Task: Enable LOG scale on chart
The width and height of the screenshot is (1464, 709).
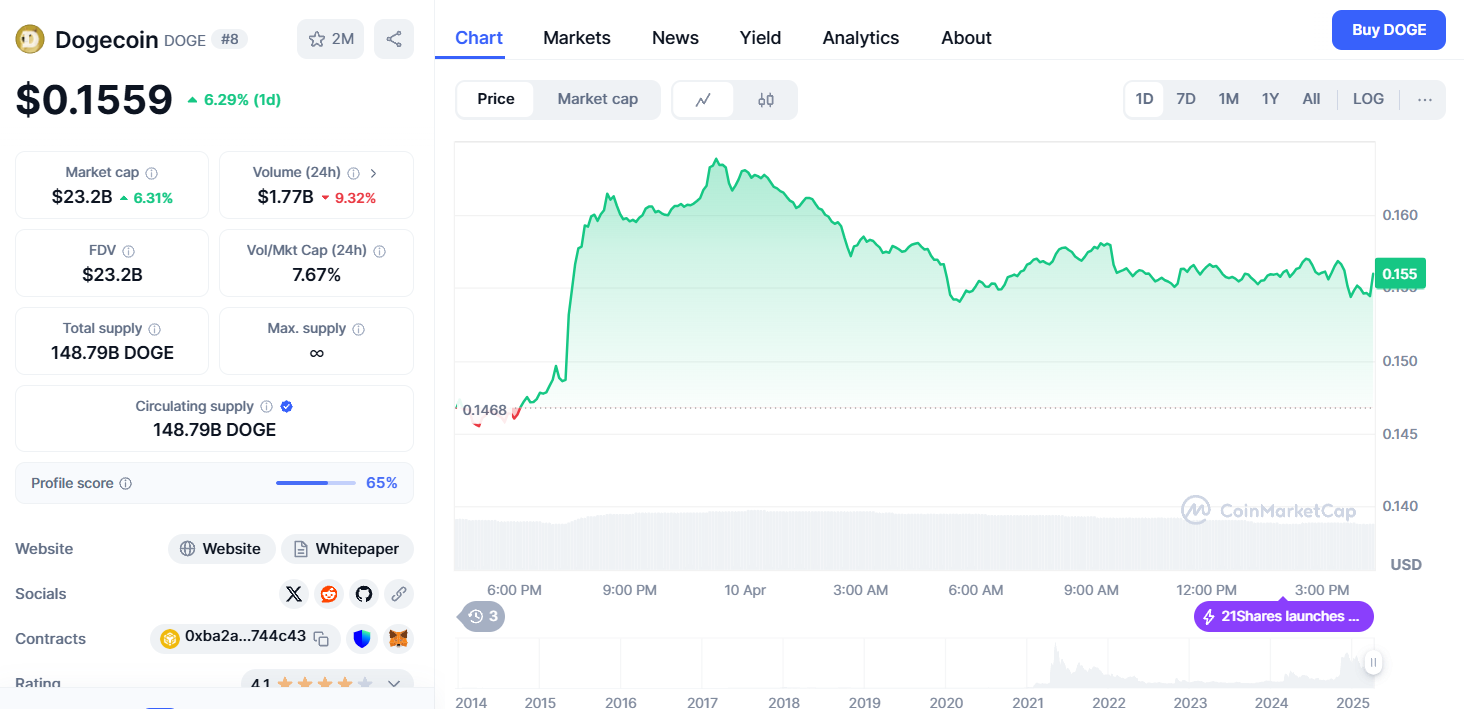Action: tap(1368, 99)
